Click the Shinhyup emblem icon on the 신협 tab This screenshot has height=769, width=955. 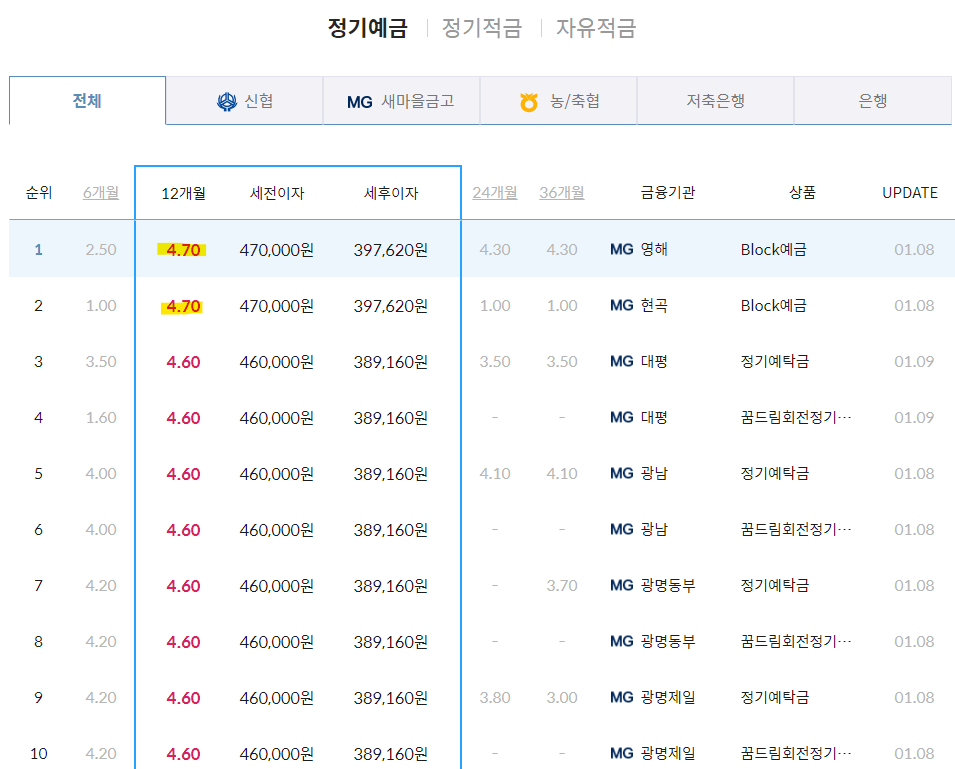pyautogui.click(x=228, y=100)
